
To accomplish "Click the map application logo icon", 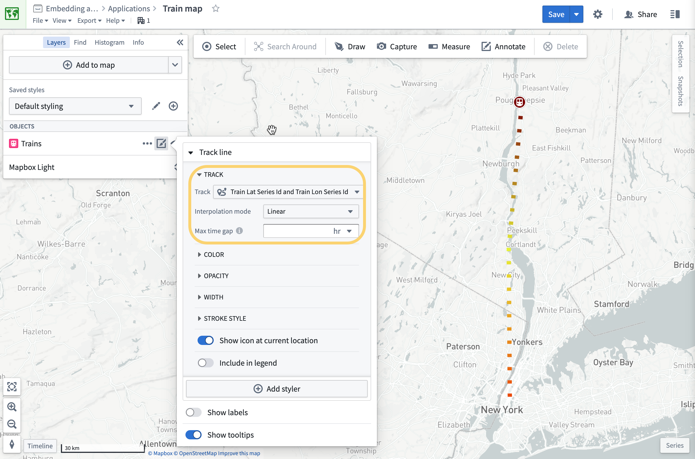I will pyautogui.click(x=12, y=14).
